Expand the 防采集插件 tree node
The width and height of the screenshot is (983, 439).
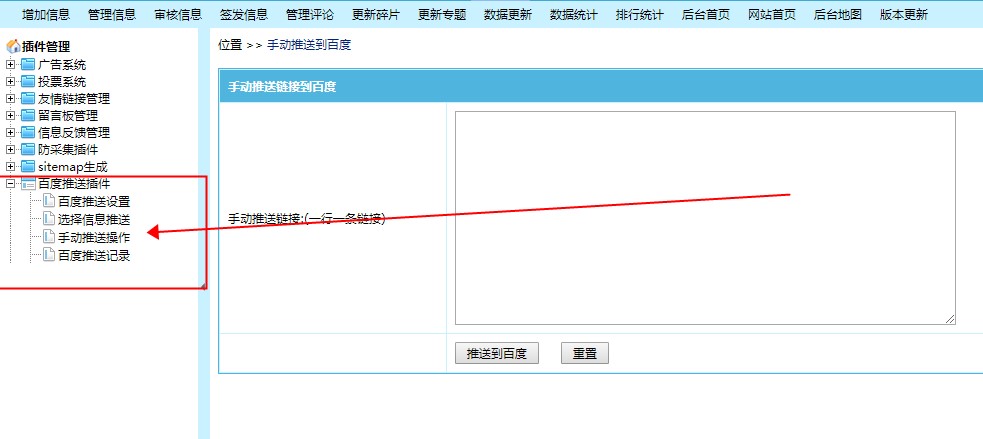tap(10, 149)
